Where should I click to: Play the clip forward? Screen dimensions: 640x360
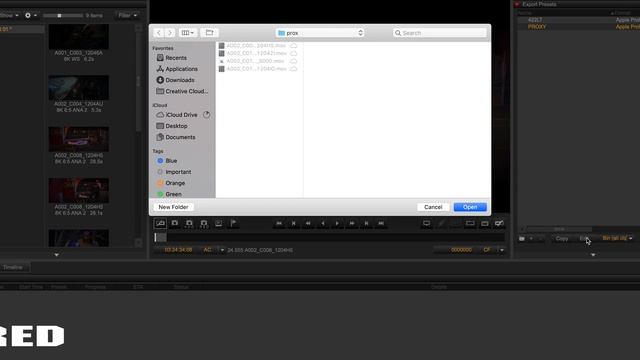[337, 223]
